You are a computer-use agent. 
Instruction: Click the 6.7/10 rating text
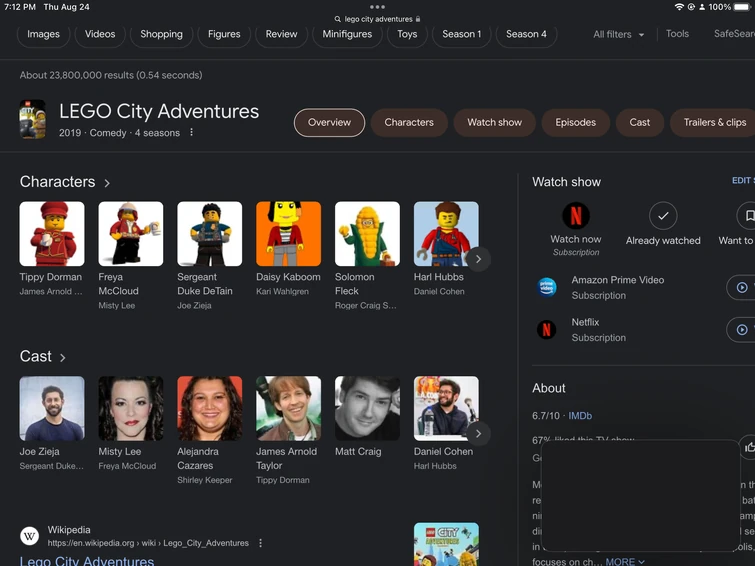click(546, 416)
